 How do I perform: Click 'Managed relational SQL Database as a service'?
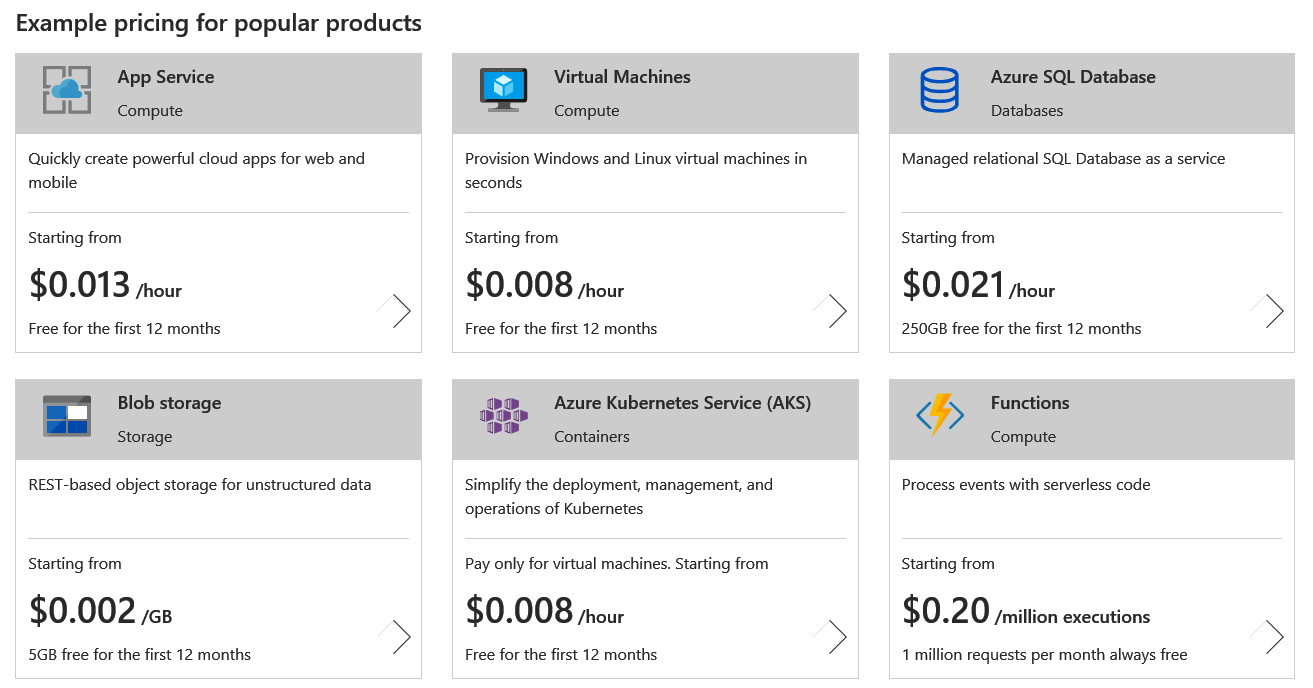click(x=1063, y=158)
